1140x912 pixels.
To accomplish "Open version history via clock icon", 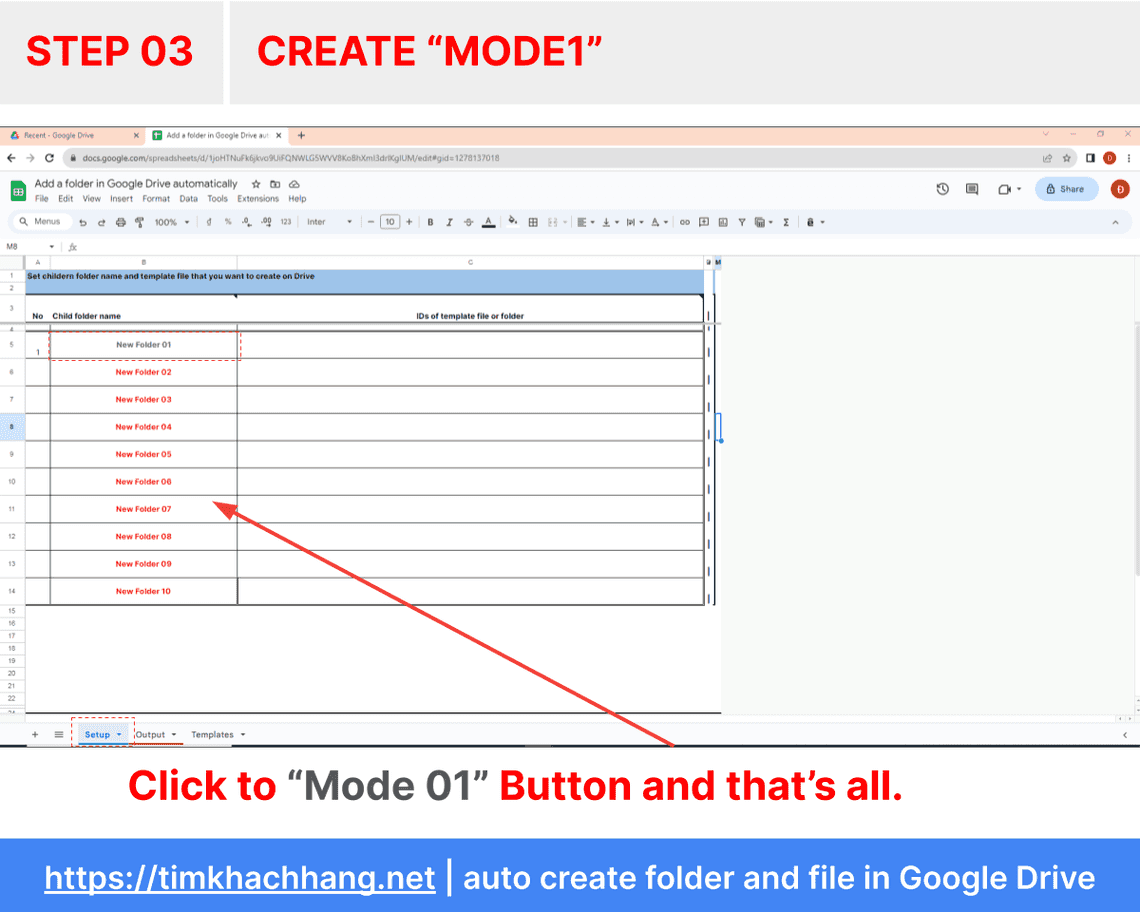I will pos(943,189).
